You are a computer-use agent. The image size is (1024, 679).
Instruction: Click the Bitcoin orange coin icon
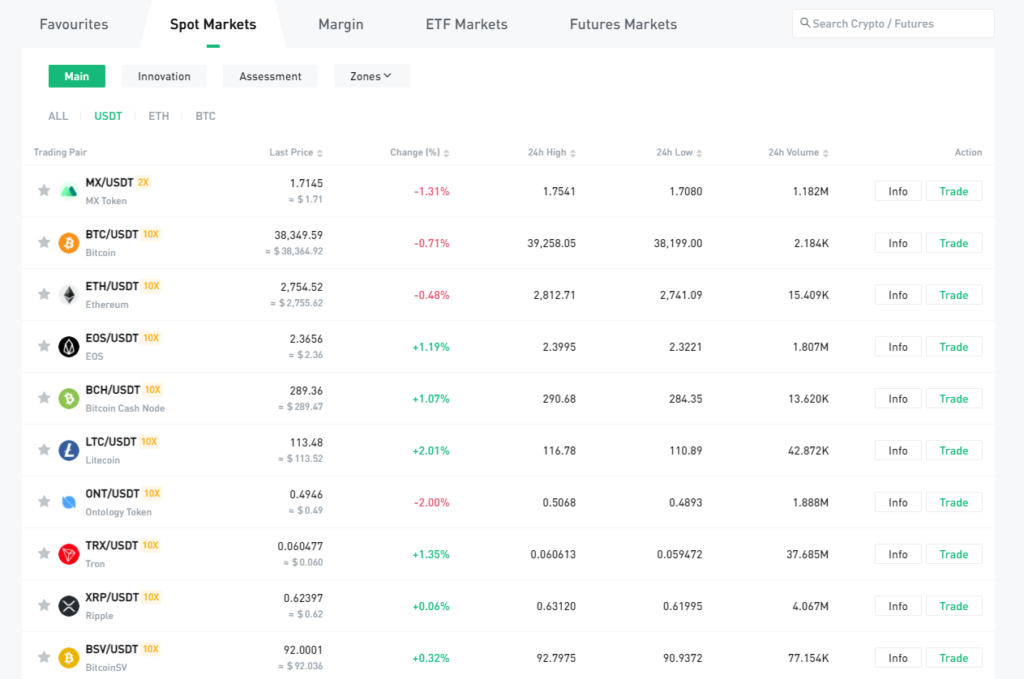(x=69, y=243)
